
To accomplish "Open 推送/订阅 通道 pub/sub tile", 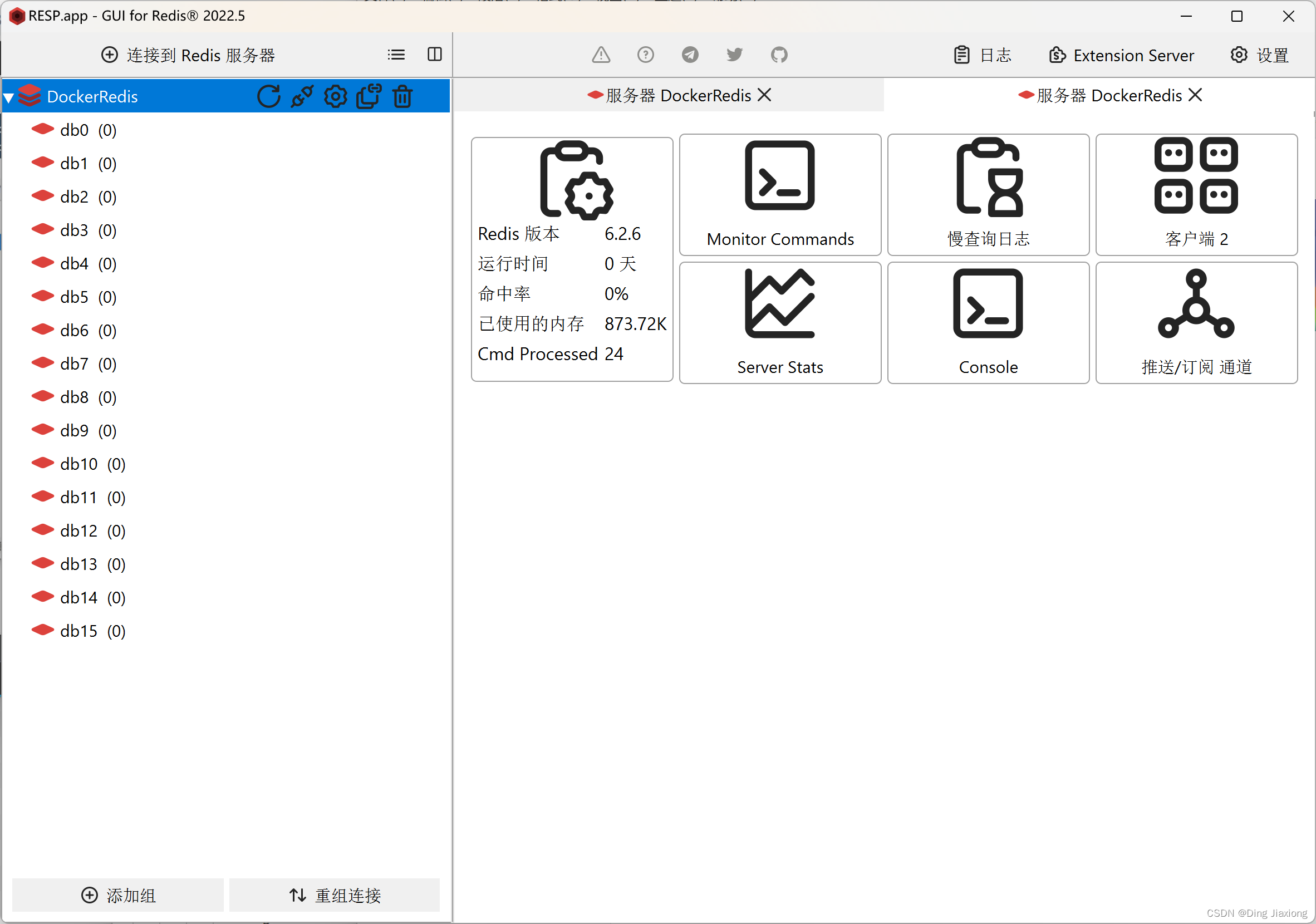I will (x=1196, y=323).
